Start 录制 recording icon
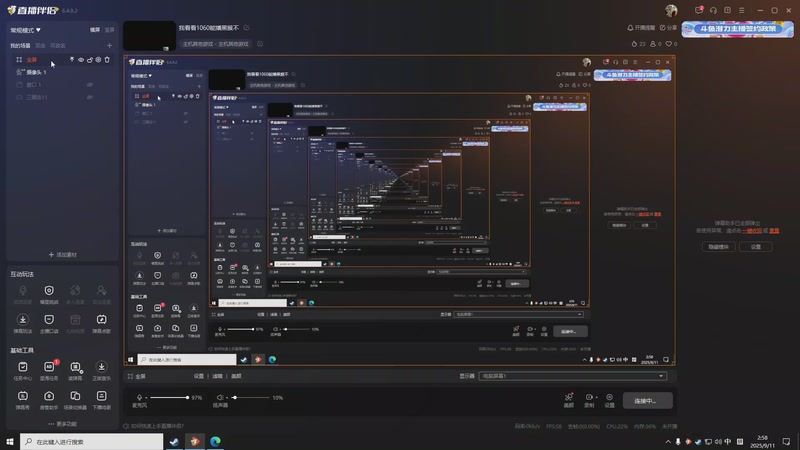The width and height of the screenshot is (800, 450). (x=589, y=399)
